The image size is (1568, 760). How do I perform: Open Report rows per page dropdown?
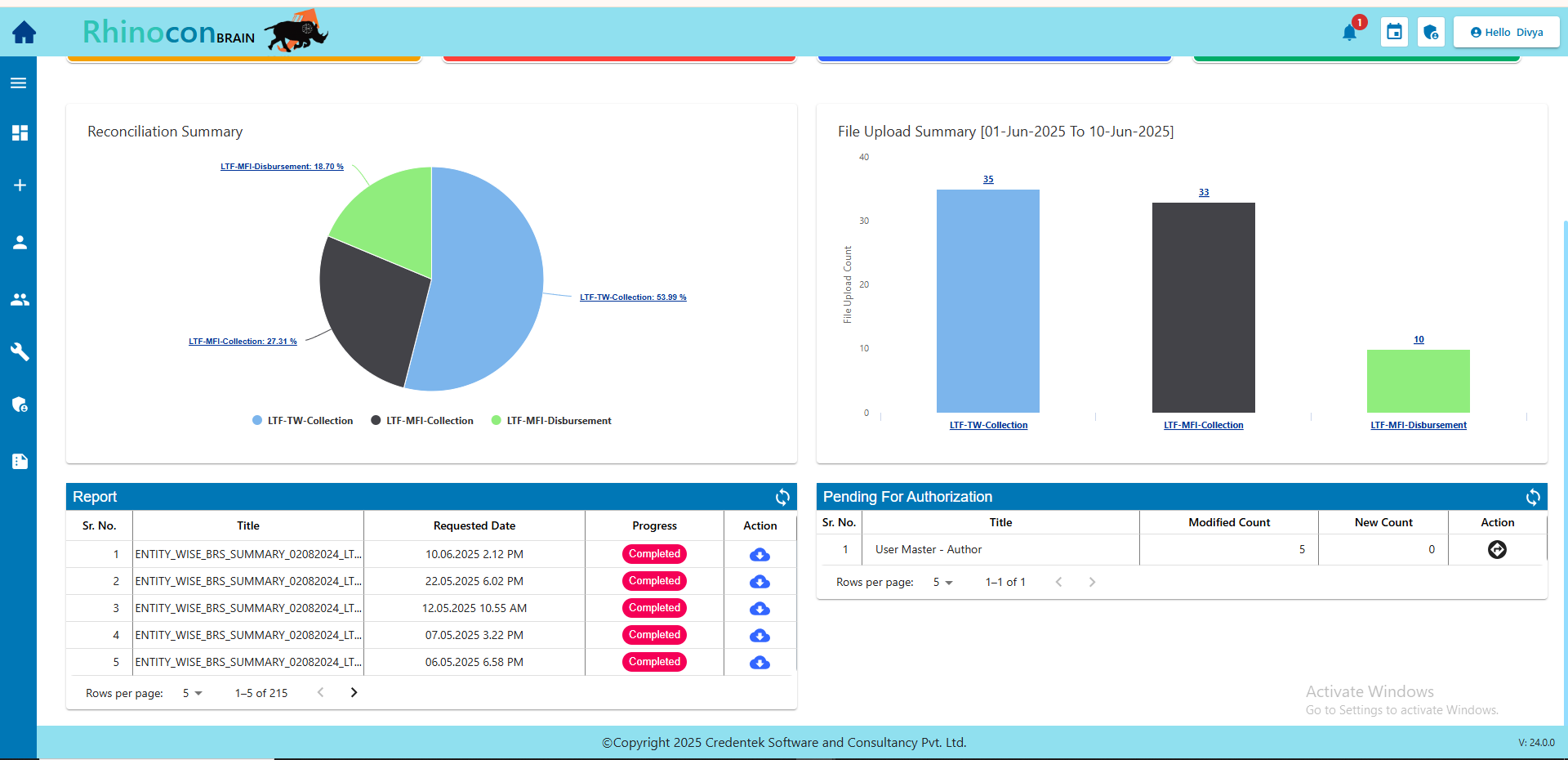coord(192,693)
